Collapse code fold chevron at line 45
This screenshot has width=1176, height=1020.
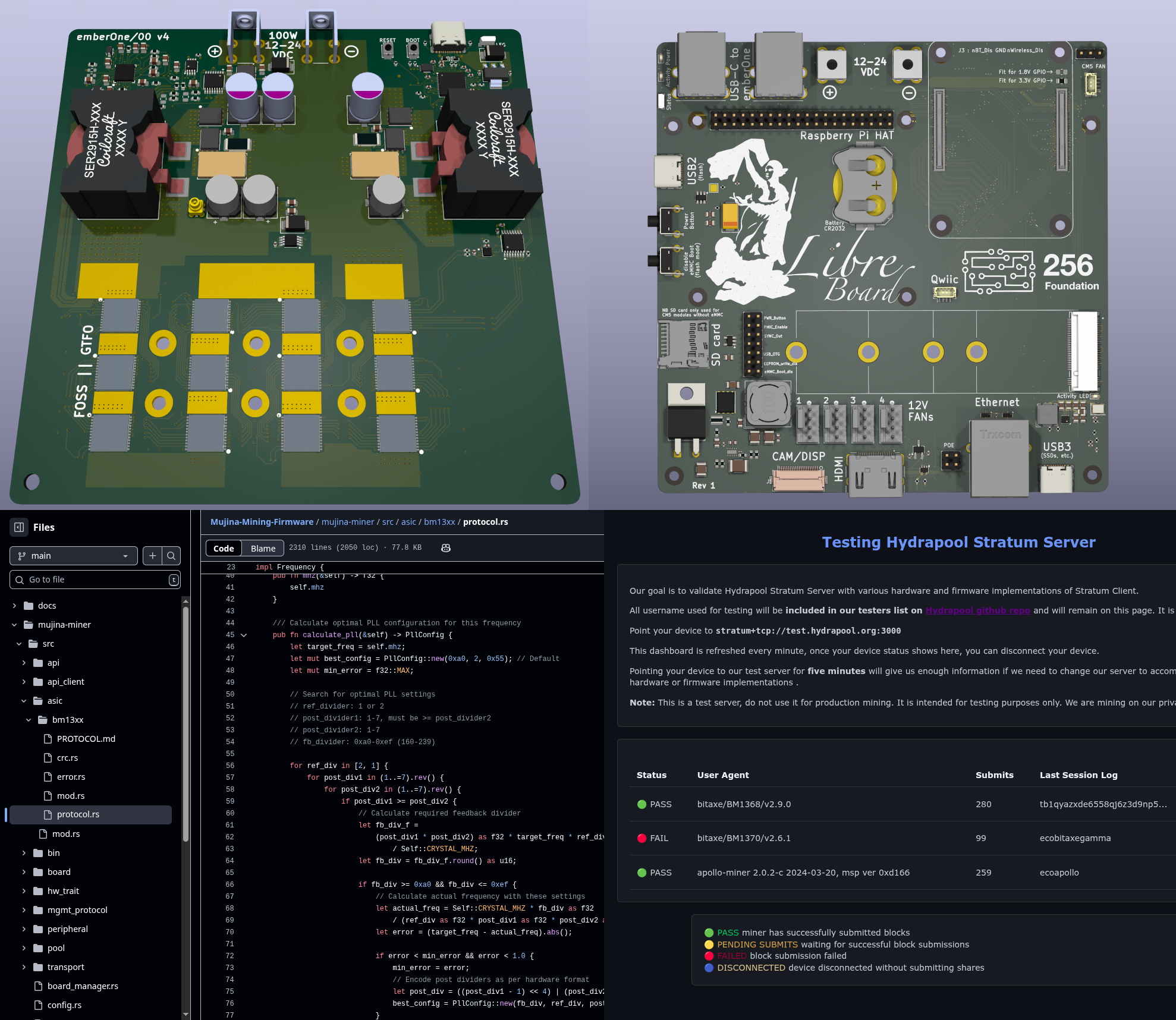pos(244,635)
